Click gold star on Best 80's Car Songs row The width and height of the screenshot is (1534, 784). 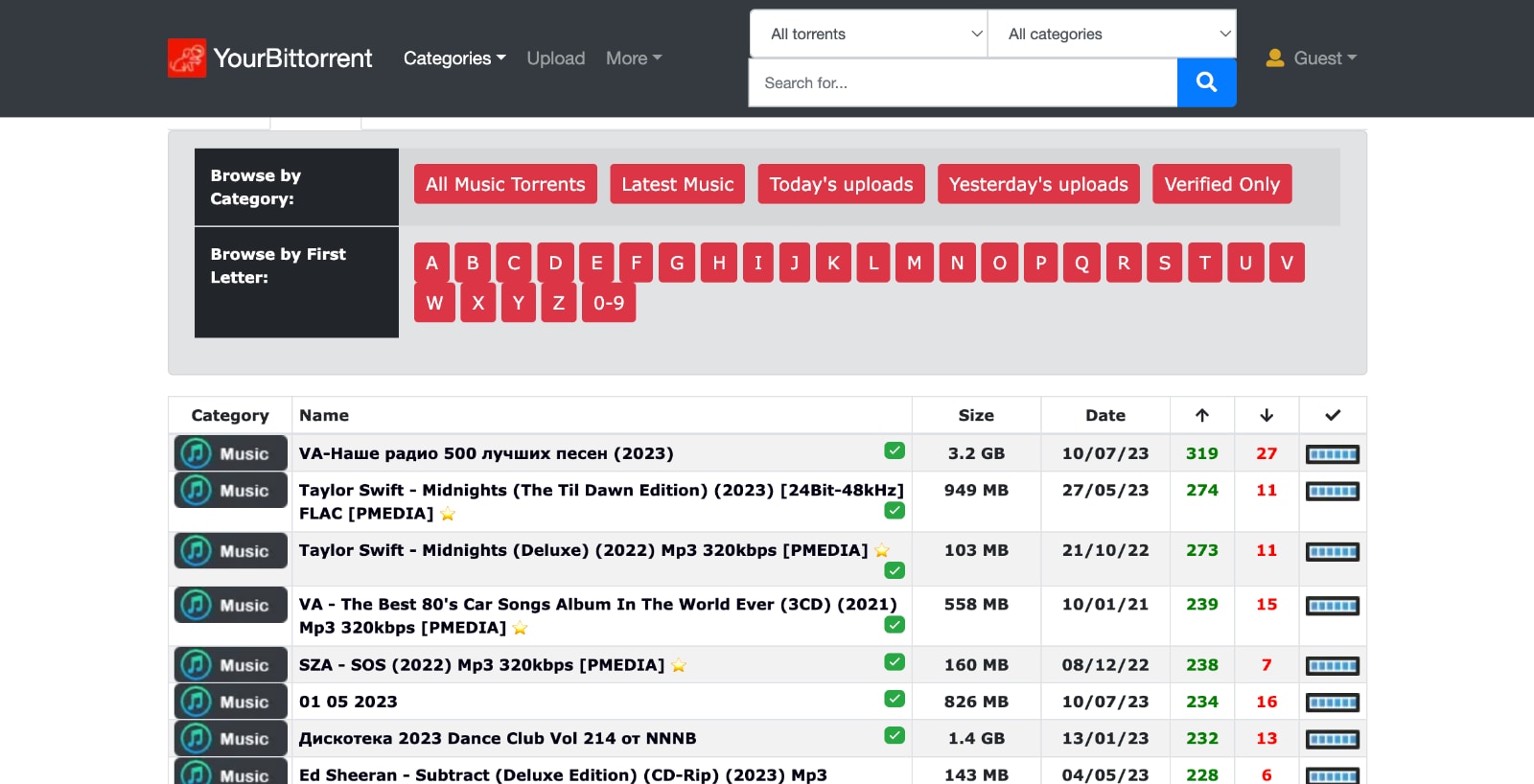(521, 628)
